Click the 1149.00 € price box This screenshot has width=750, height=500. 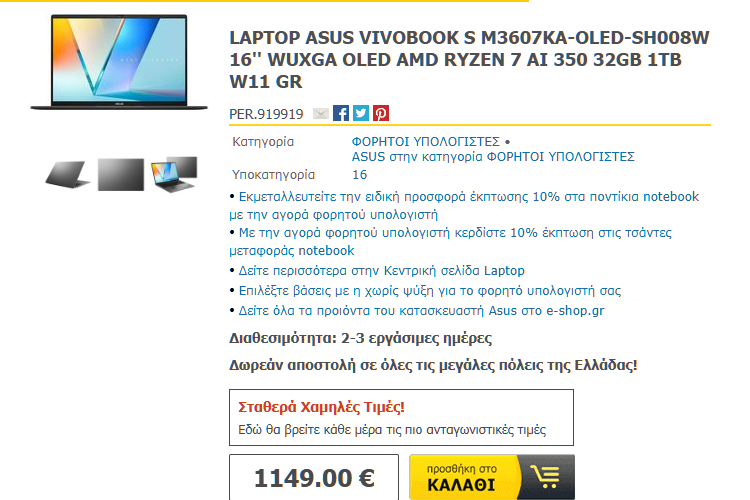pos(314,477)
